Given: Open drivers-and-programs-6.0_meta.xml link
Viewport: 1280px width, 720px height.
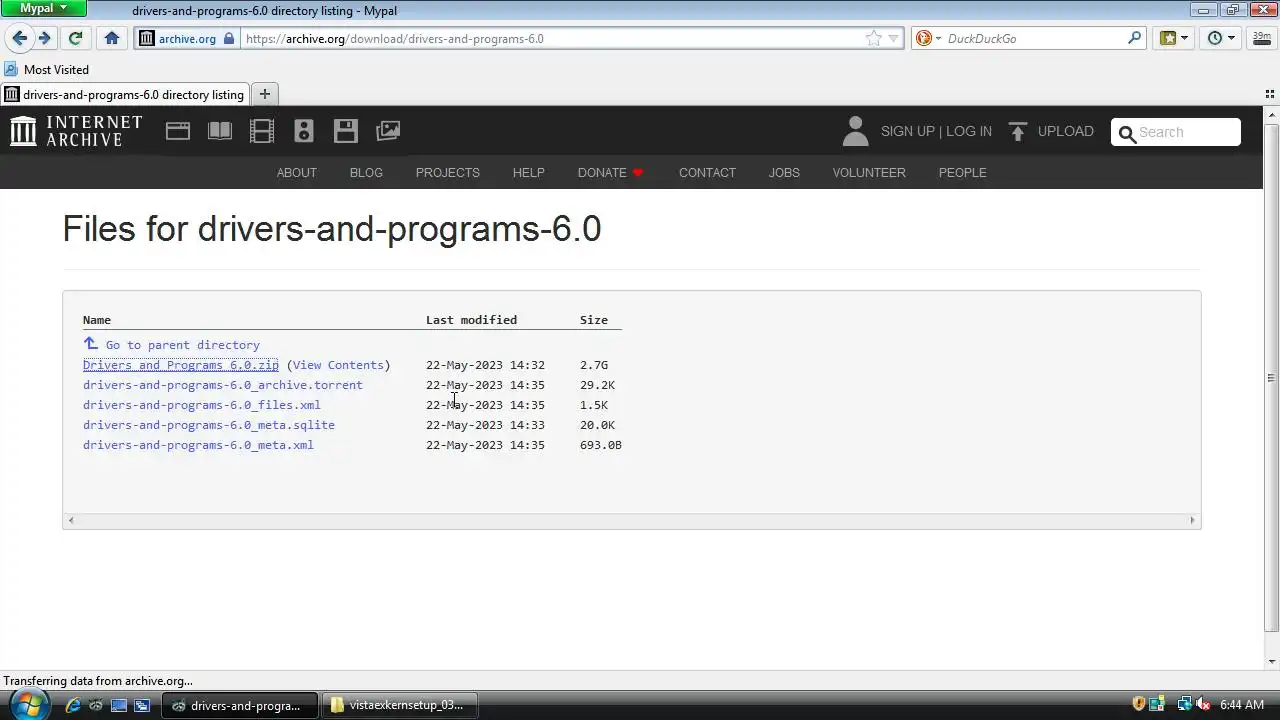Looking at the screenshot, I should click(198, 445).
